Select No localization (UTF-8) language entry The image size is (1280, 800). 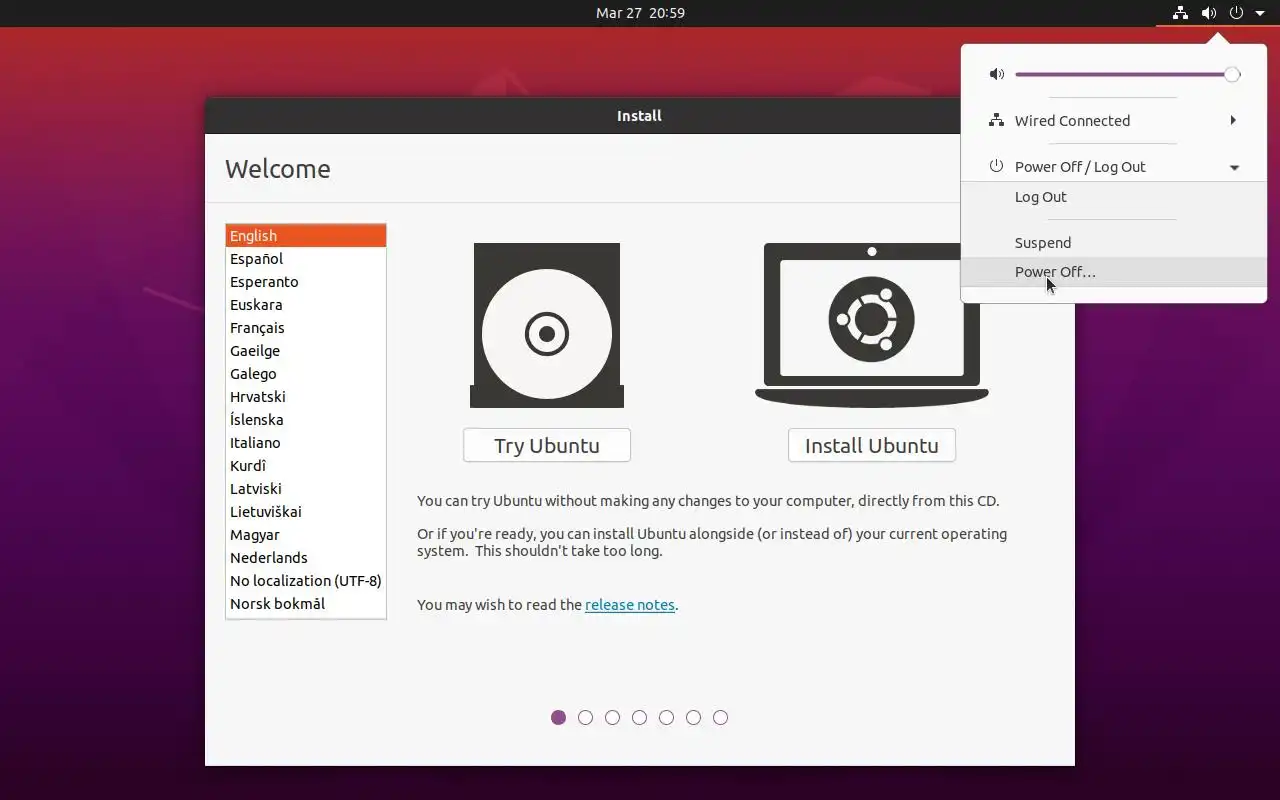(306, 581)
